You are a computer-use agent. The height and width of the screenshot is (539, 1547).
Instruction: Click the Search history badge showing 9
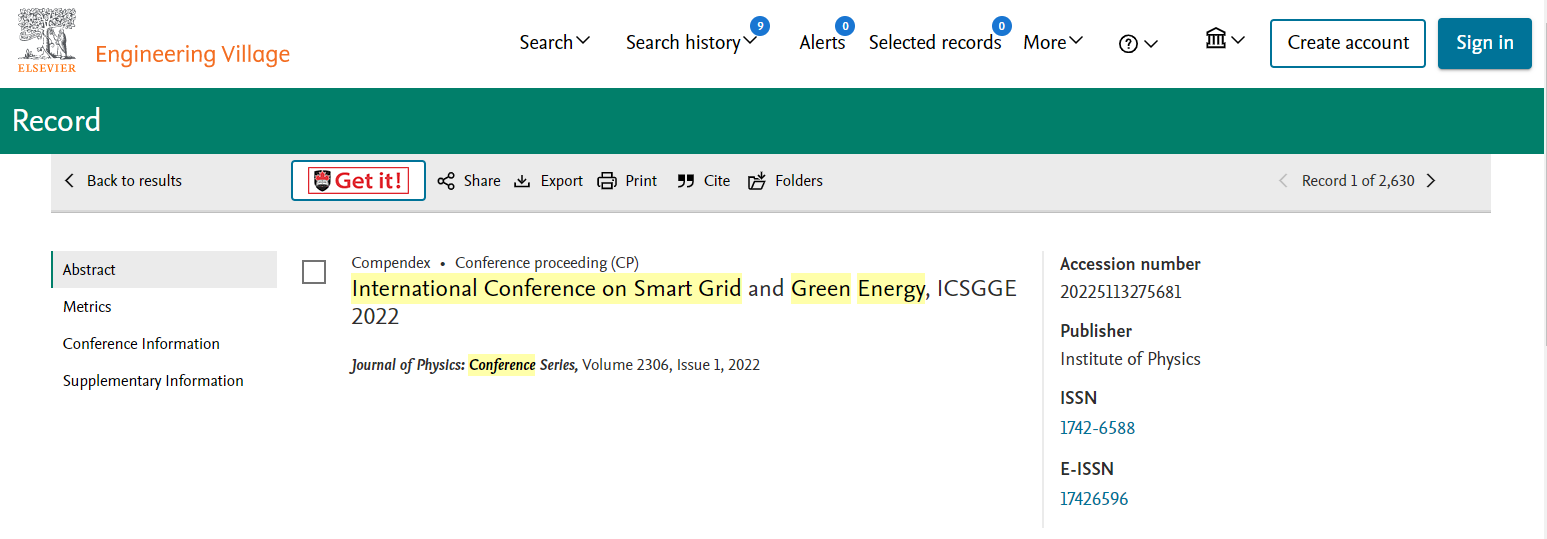tap(760, 25)
